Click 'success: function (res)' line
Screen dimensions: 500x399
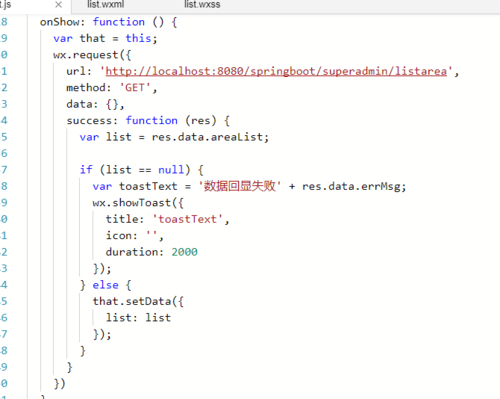click(x=141, y=121)
